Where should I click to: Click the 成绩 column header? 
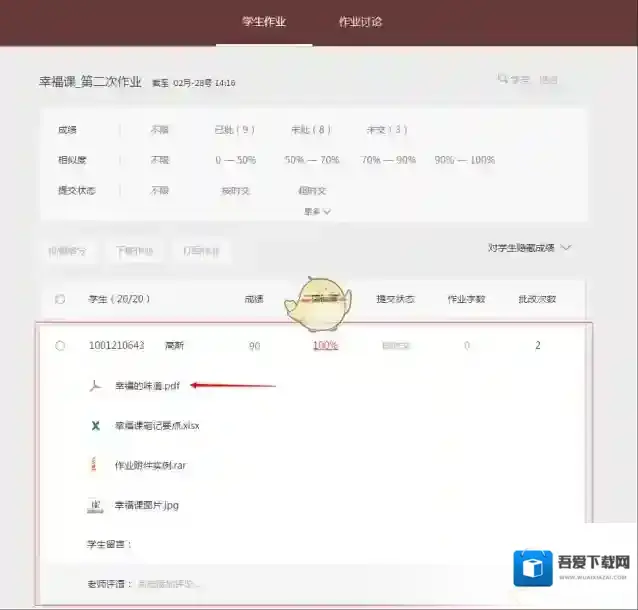[x=254, y=299]
